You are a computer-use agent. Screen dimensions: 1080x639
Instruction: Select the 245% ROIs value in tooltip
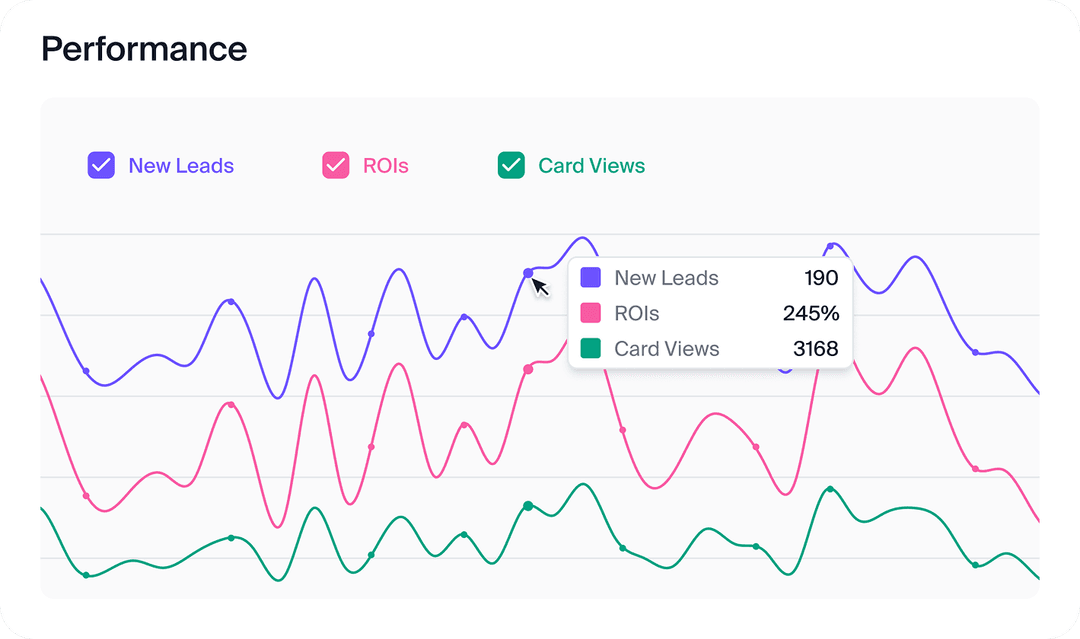coord(810,313)
